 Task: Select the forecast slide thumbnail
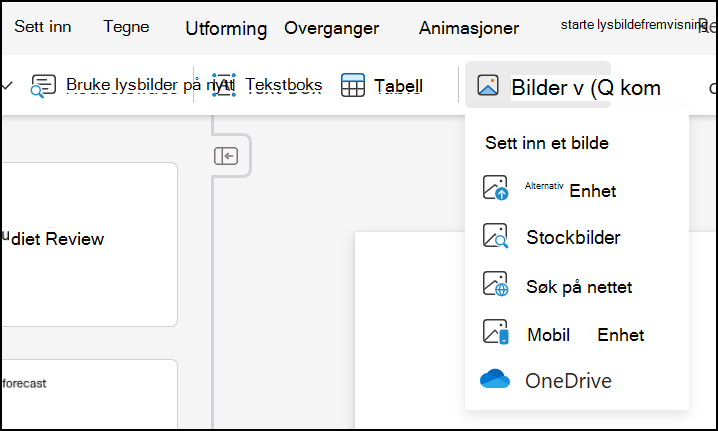[x=89, y=394]
